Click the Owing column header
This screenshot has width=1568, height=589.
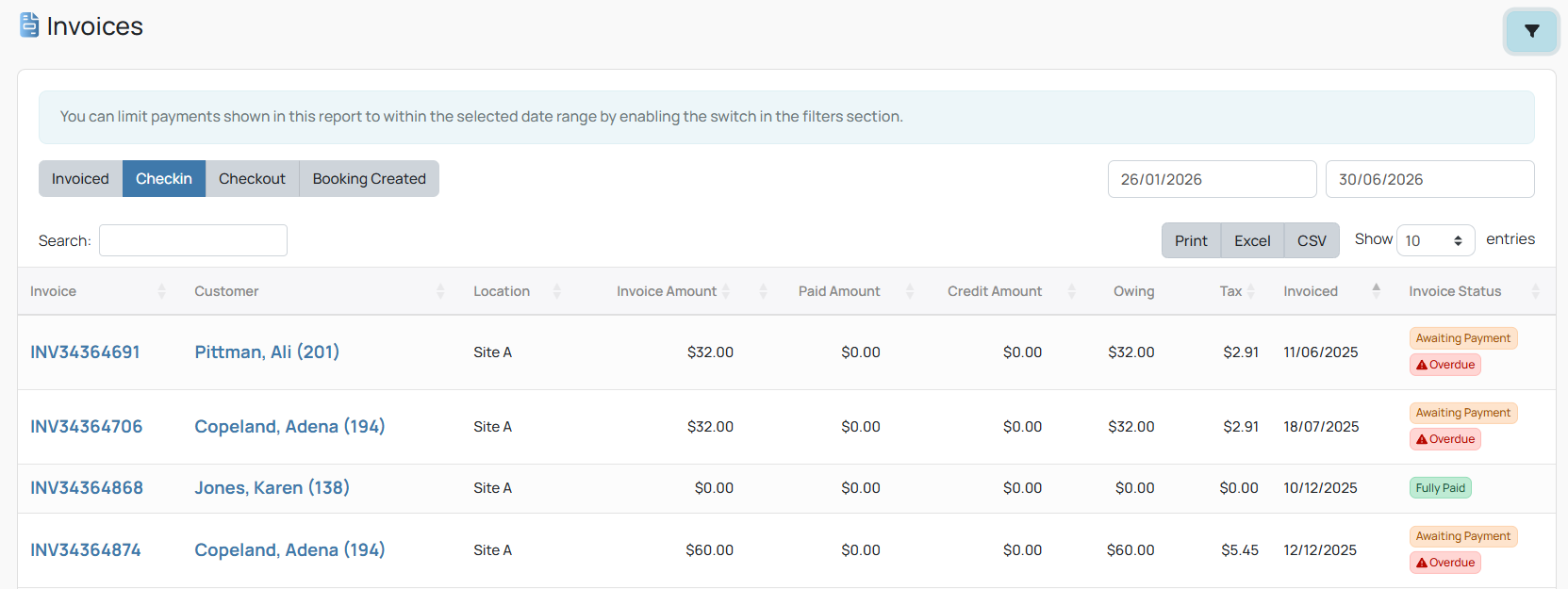tap(1133, 291)
